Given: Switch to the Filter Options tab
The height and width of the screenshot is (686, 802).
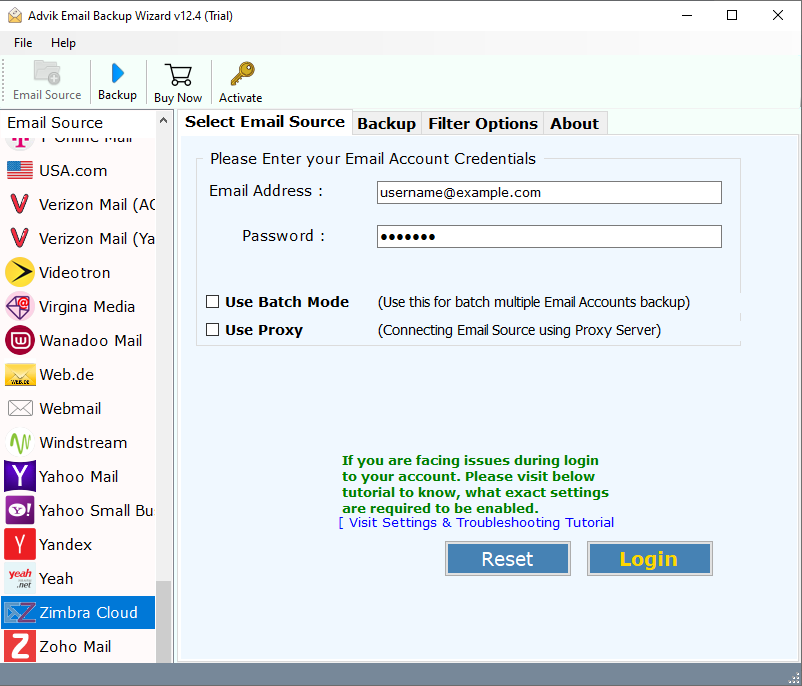Looking at the screenshot, I should pyautogui.click(x=483, y=123).
